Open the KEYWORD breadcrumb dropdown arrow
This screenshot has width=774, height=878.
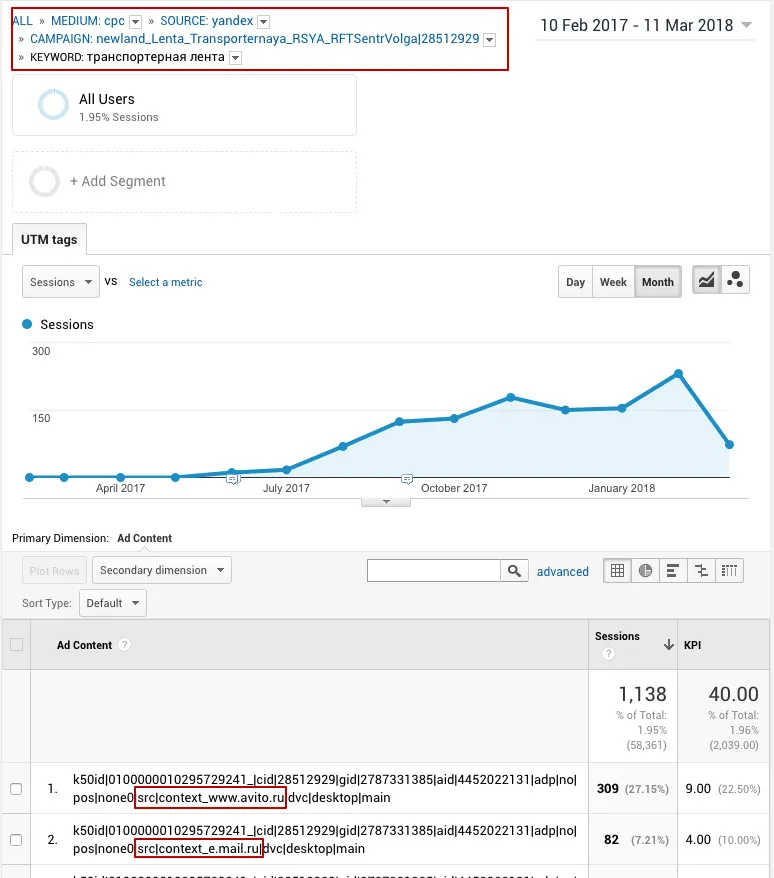point(236,58)
